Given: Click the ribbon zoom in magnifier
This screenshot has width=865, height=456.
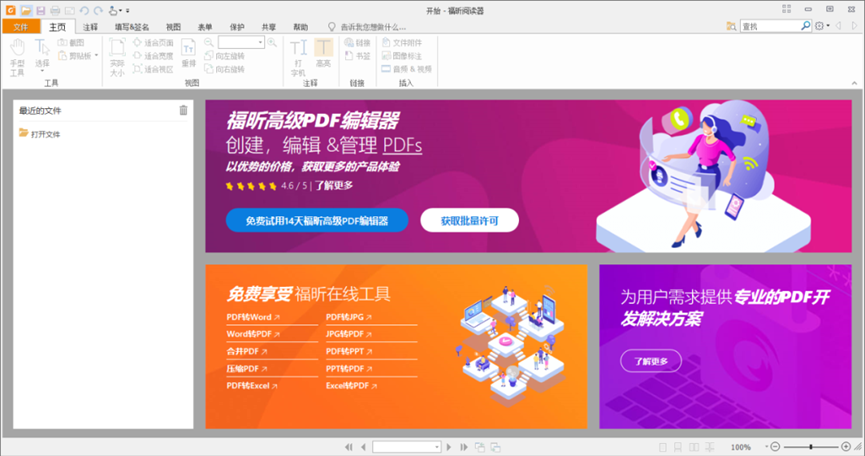Looking at the screenshot, I should point(272,42).
